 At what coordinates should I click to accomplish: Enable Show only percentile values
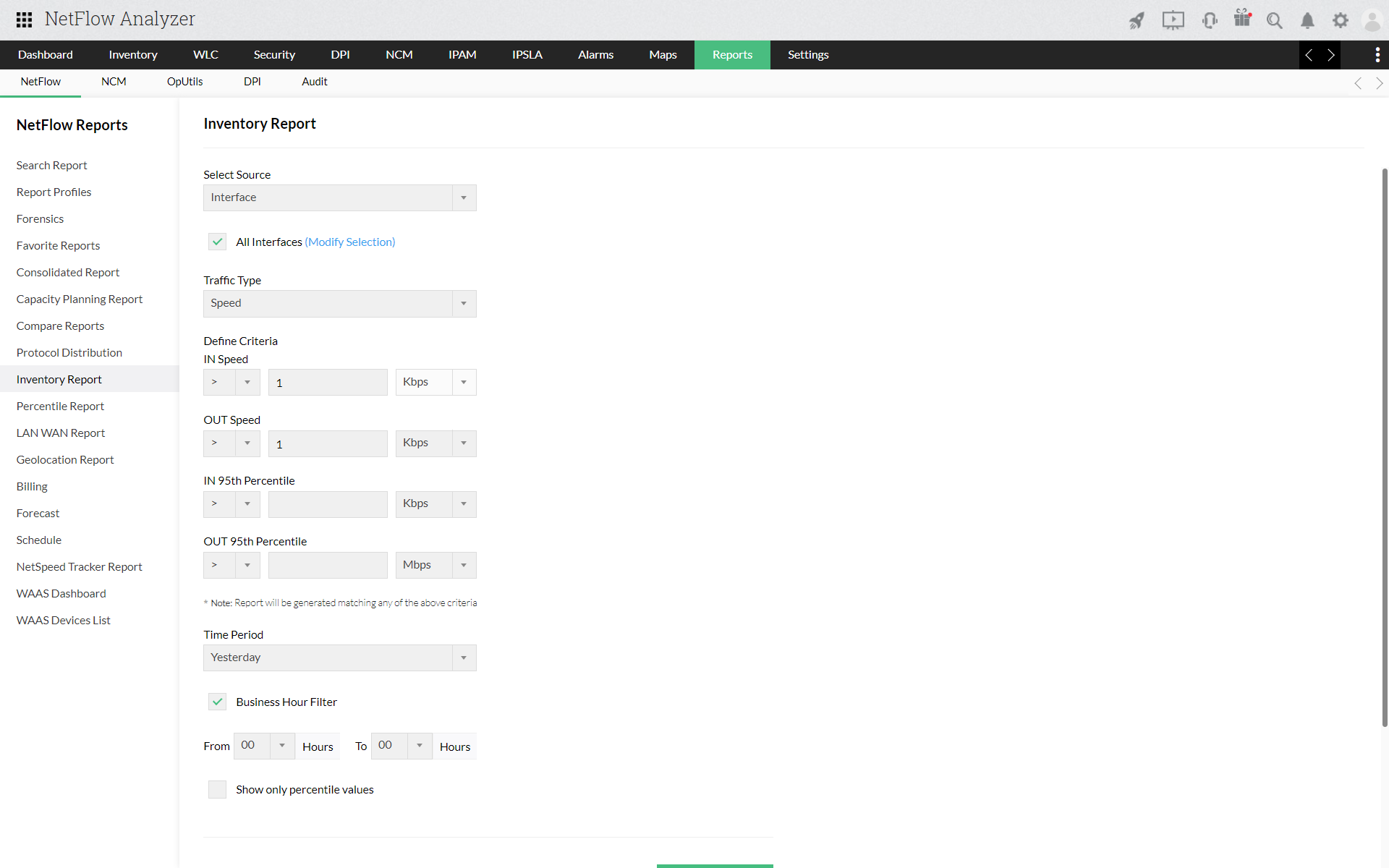pyautogui.click(x=217, y=789)
